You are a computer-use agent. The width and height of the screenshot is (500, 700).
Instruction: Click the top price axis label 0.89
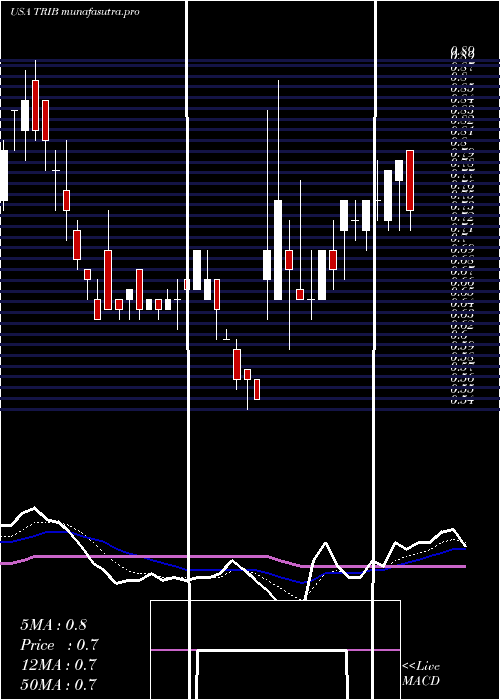(462, 51)
